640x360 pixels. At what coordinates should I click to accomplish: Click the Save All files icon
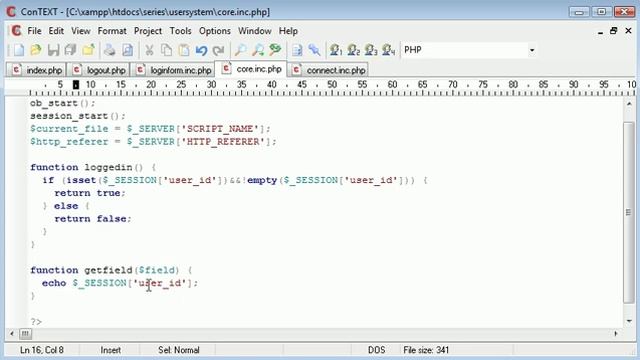[71, 50]
